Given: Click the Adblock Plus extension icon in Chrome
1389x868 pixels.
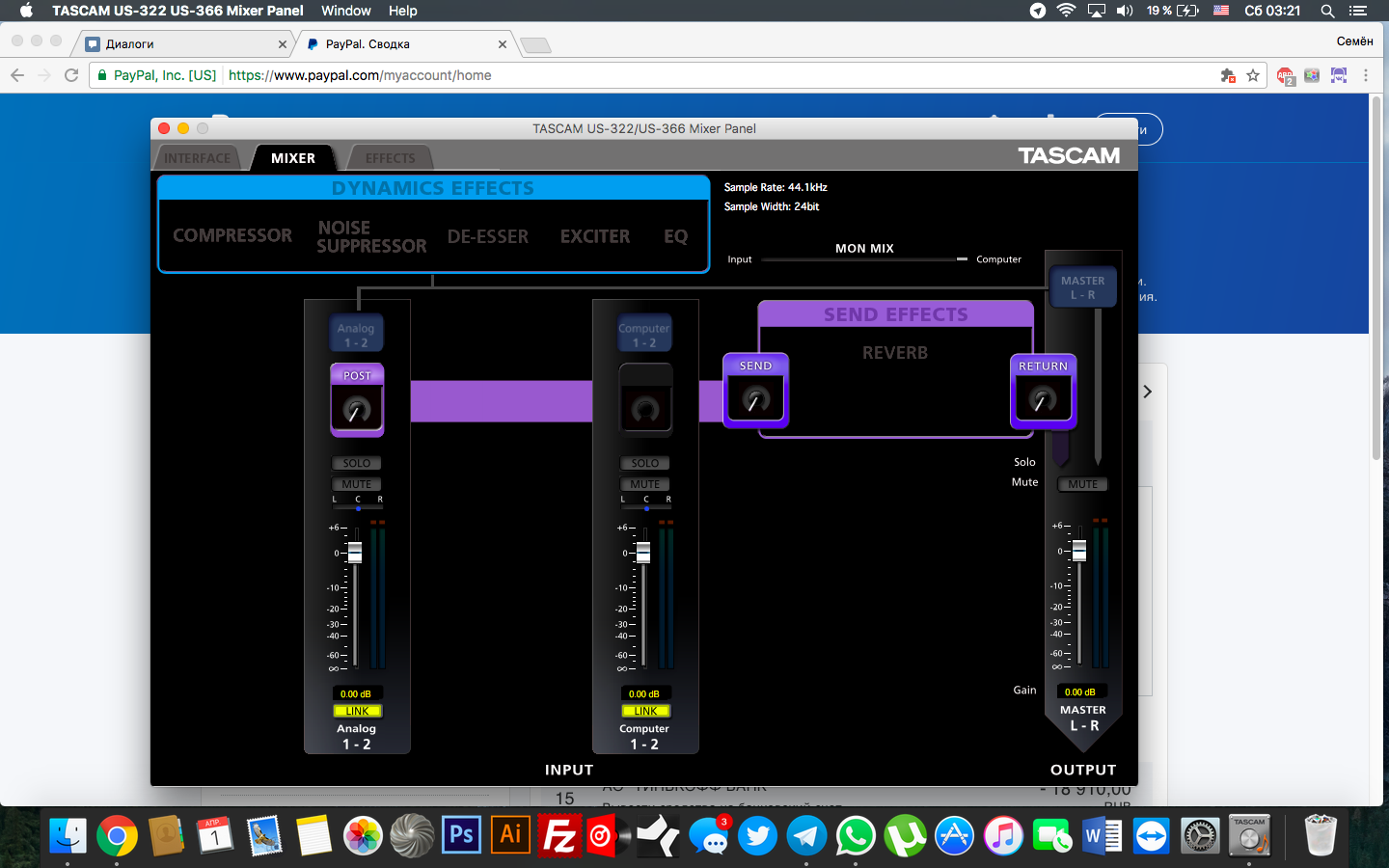Looking at the screenshot, I should click(1285, 75).
